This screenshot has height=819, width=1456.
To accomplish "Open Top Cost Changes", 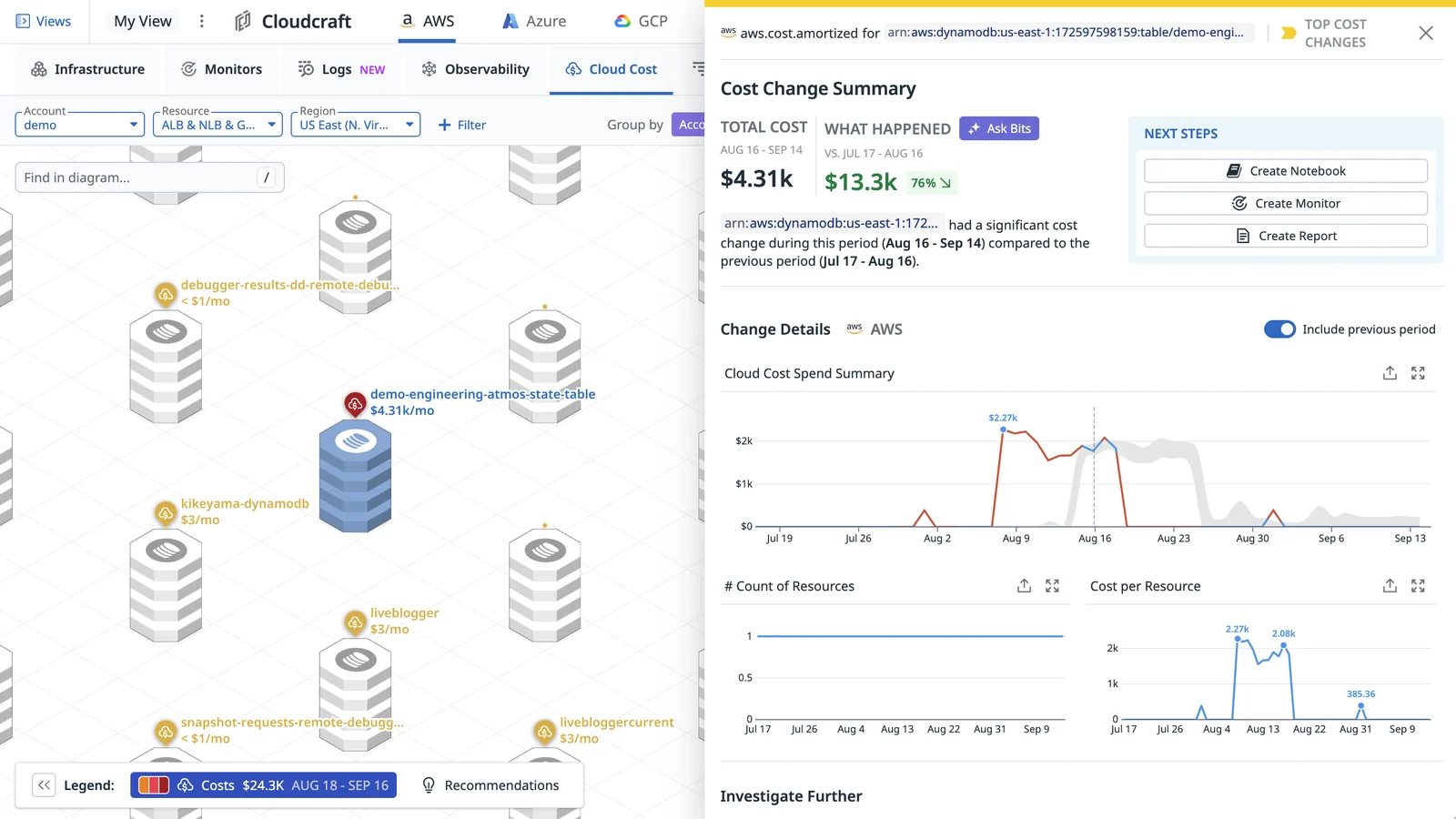I will 1324,33.
